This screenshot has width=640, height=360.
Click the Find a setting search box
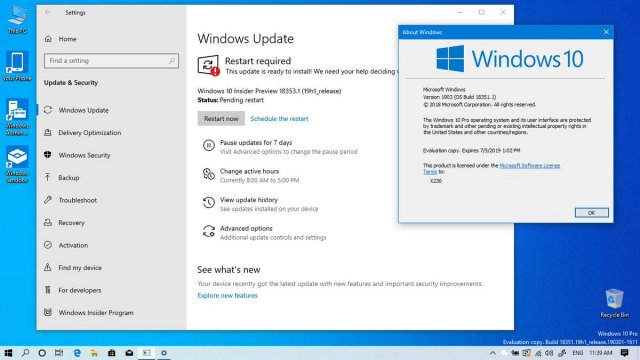point(111,61)
